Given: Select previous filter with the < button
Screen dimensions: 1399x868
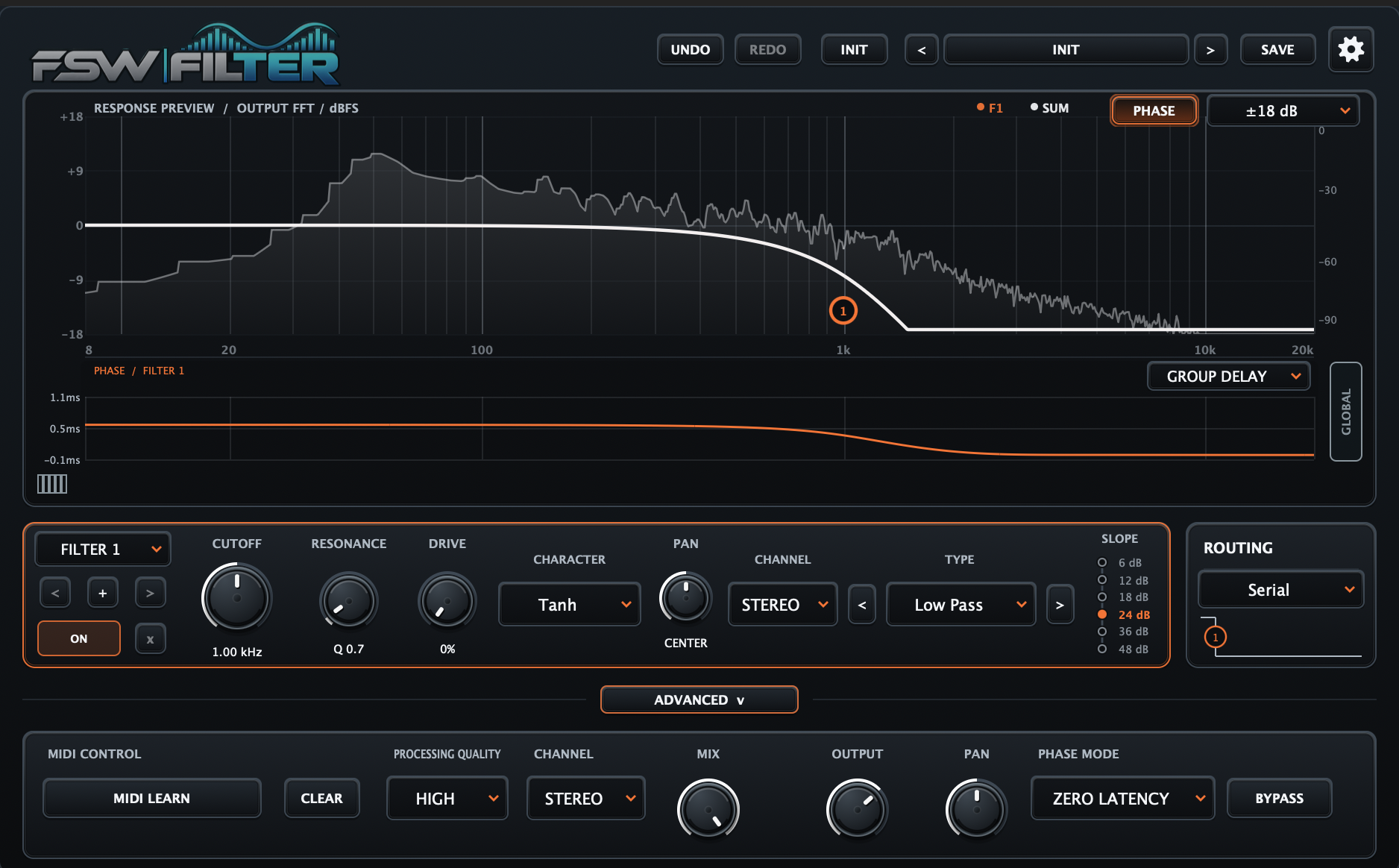Looking at the screenshot, I should pos(55,593).
